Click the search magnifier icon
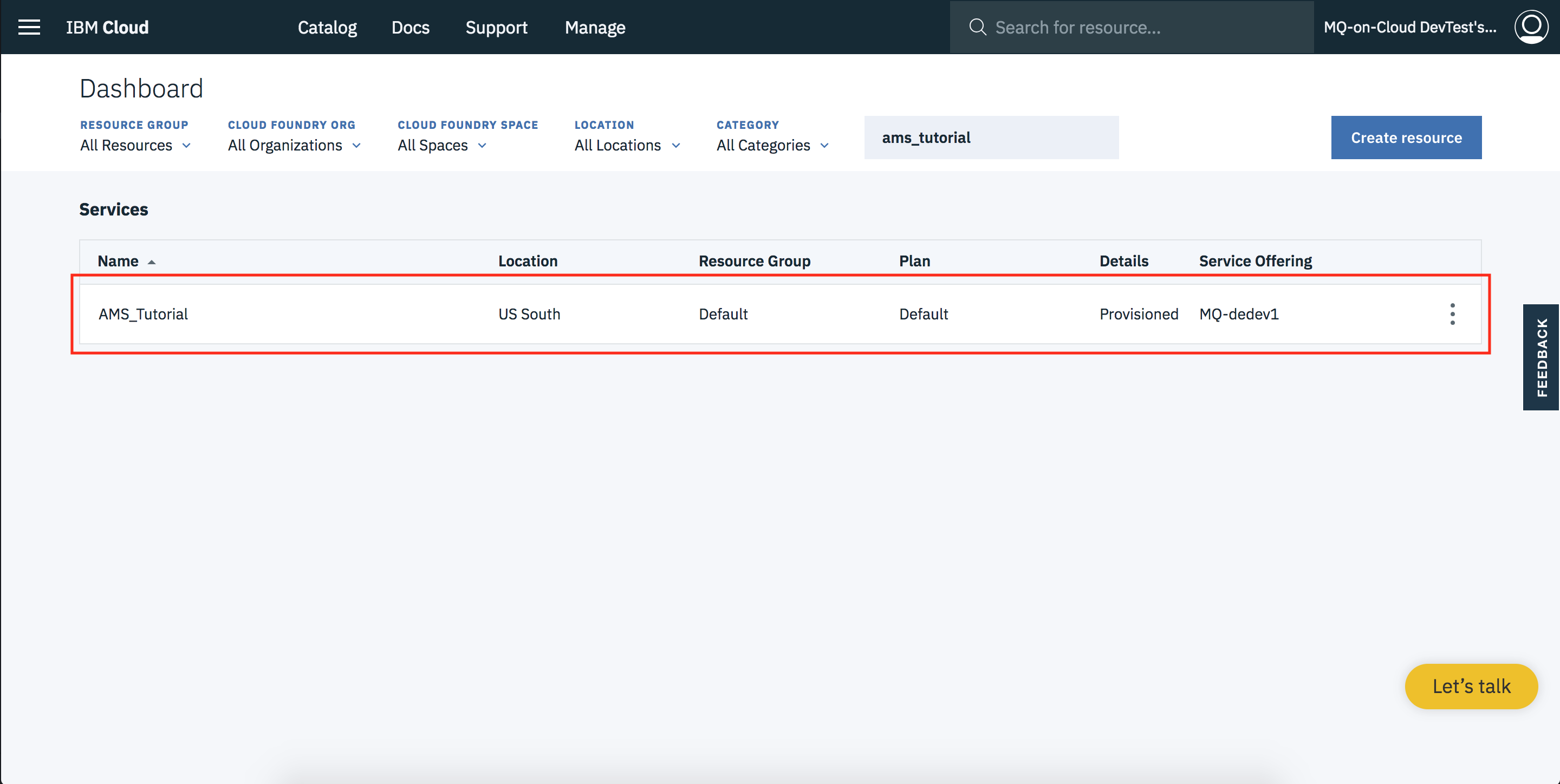 [977, 27]
